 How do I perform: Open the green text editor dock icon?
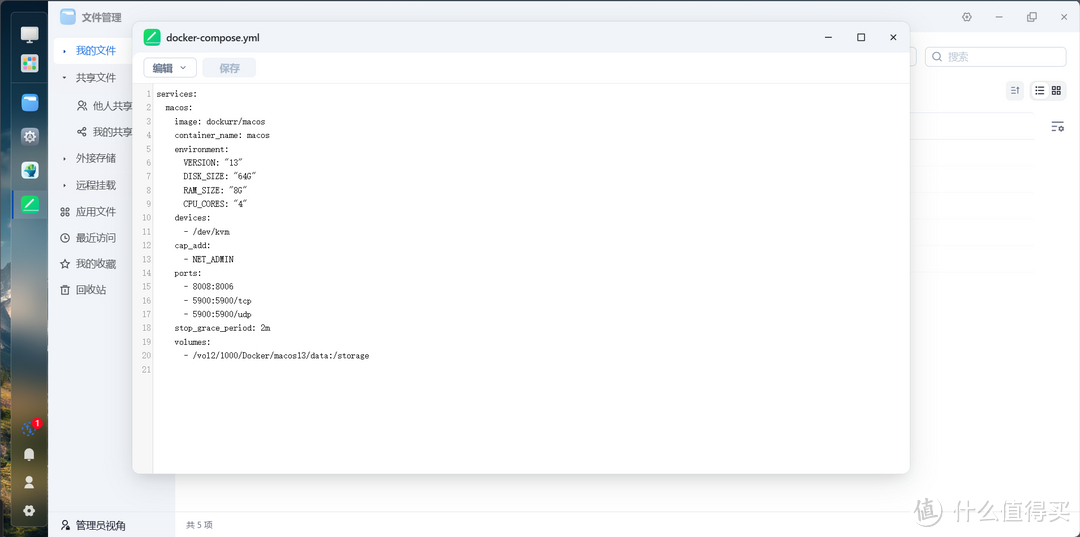pos(30,204)
